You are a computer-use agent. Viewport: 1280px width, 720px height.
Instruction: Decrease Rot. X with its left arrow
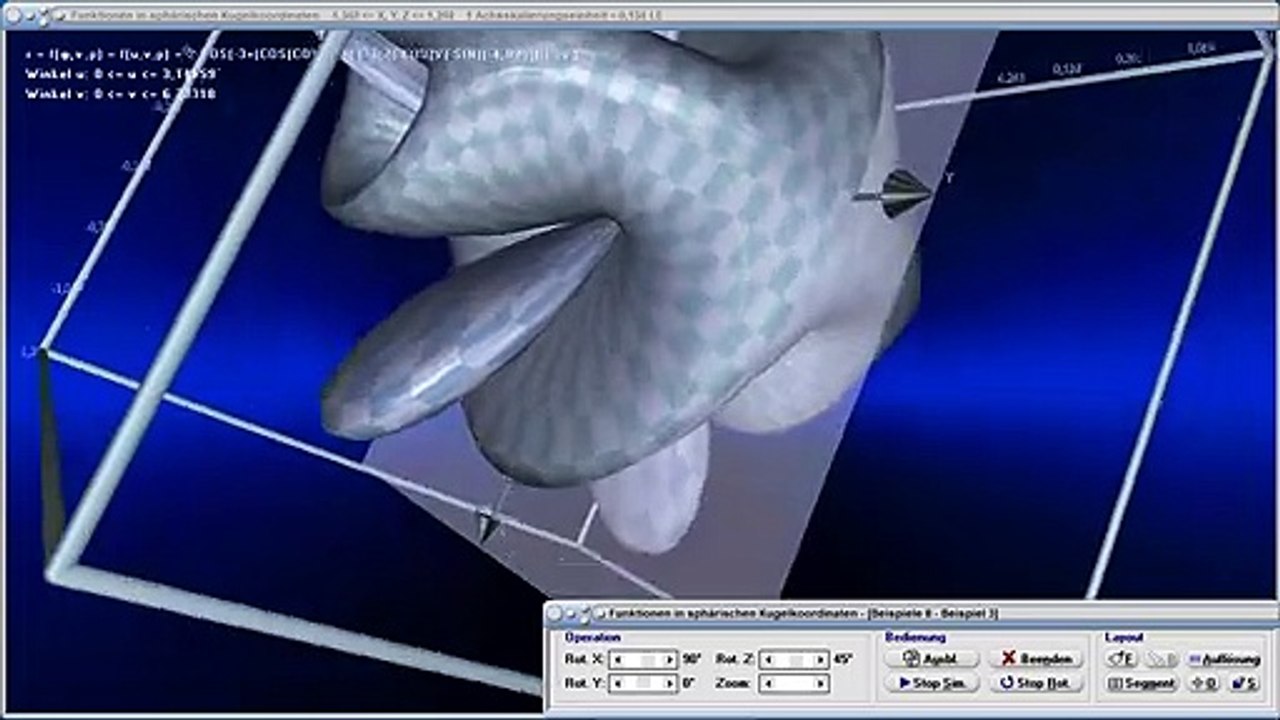click(x=616, y=660)
